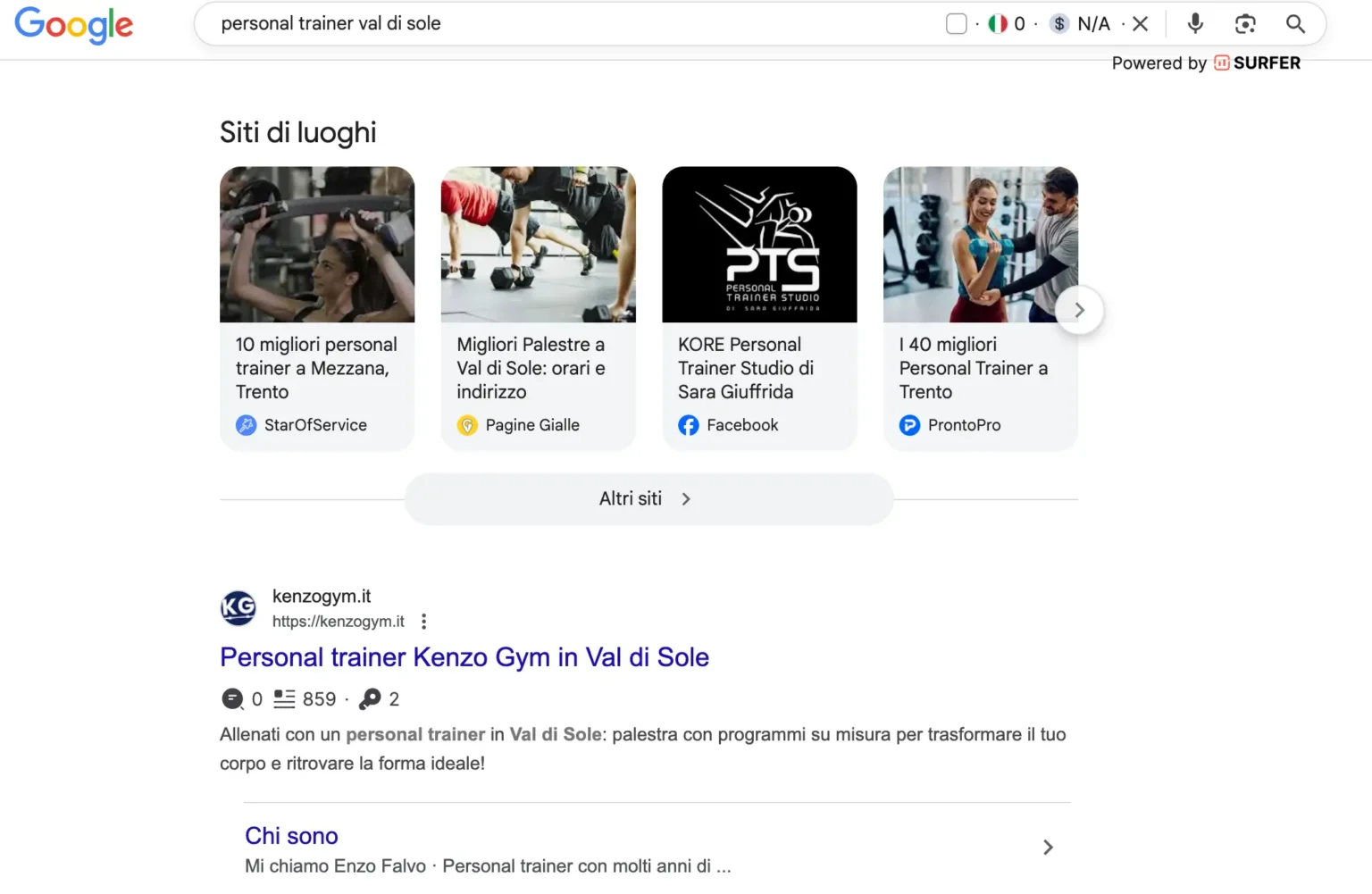
Task: Expand the Chi sono section chevron
Action: click(x=1047, y=847)
